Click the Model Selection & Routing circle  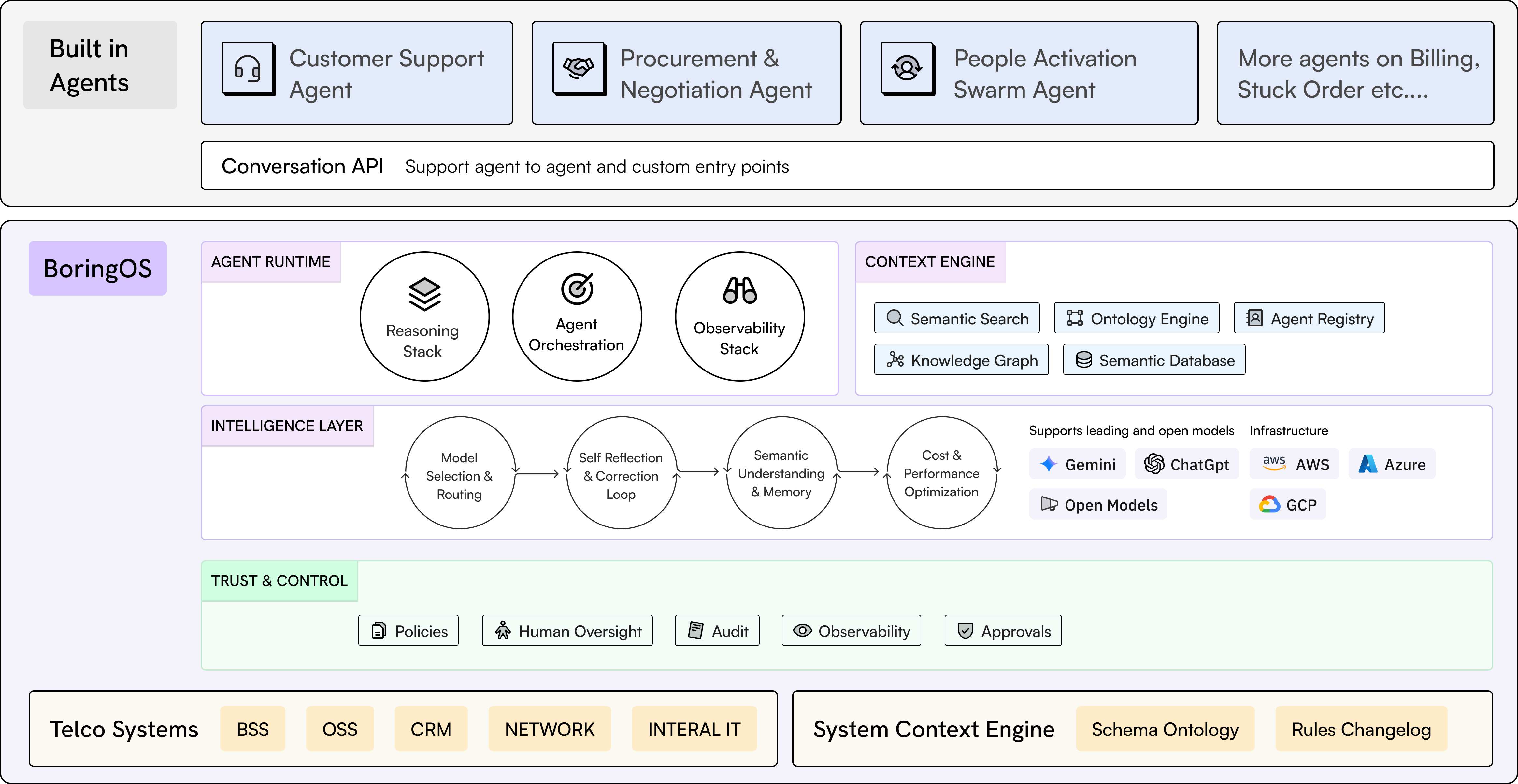coord(460,475)
